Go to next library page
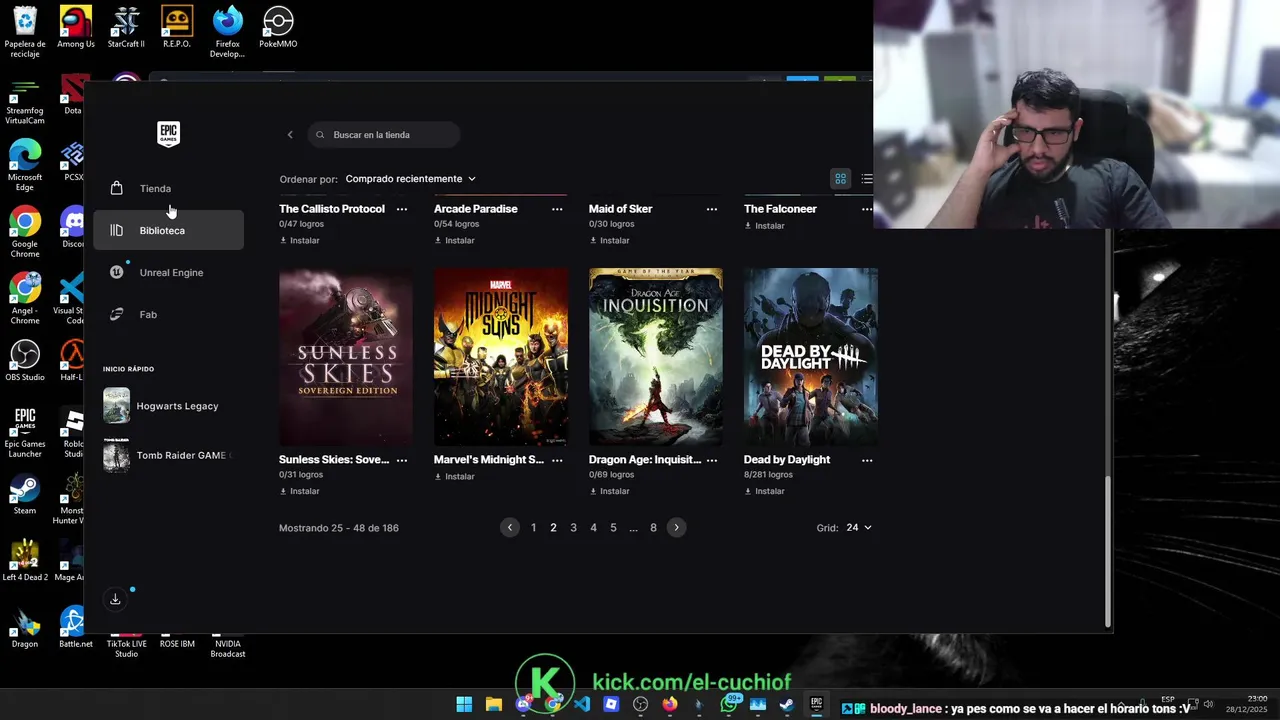Viewport: 1280px width, 720px height. pos(676,528)
